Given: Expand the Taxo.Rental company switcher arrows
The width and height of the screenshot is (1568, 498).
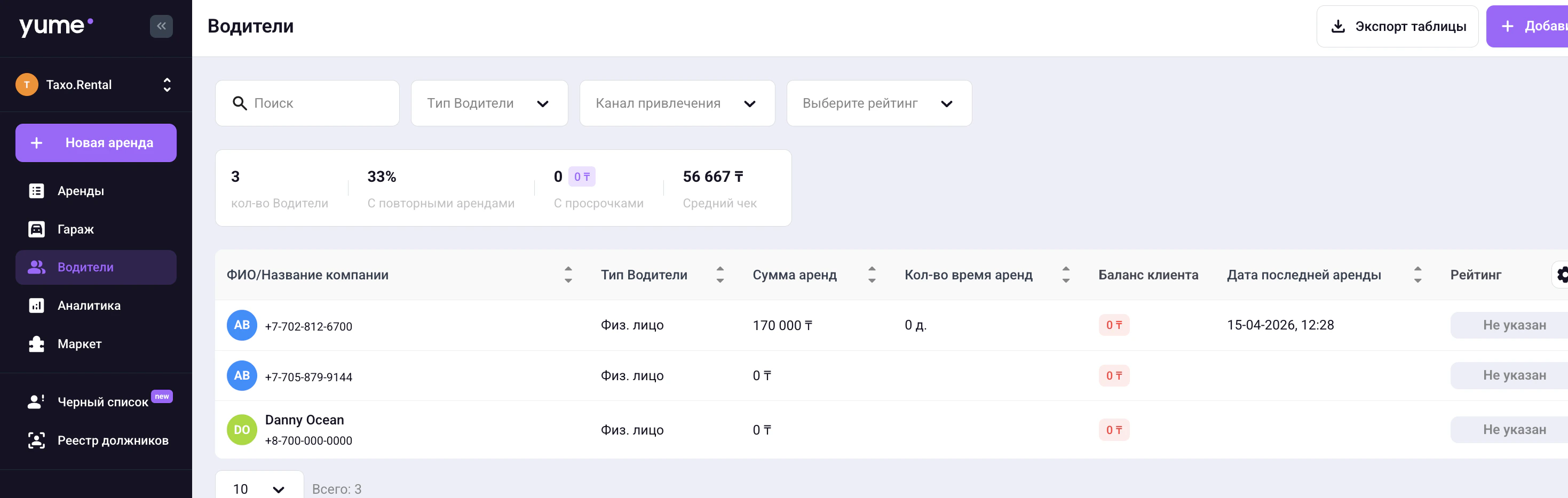Looking at the screenshot, I should [x=167, y=85].
